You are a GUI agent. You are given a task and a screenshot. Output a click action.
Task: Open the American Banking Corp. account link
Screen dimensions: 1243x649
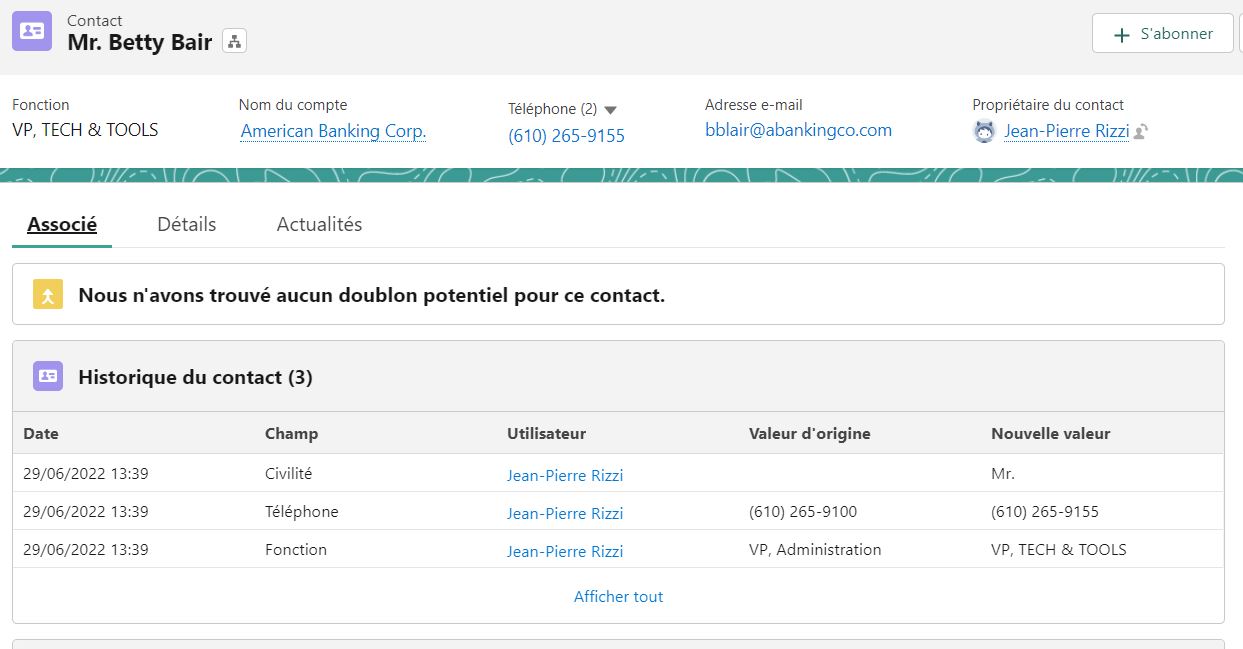333,131
